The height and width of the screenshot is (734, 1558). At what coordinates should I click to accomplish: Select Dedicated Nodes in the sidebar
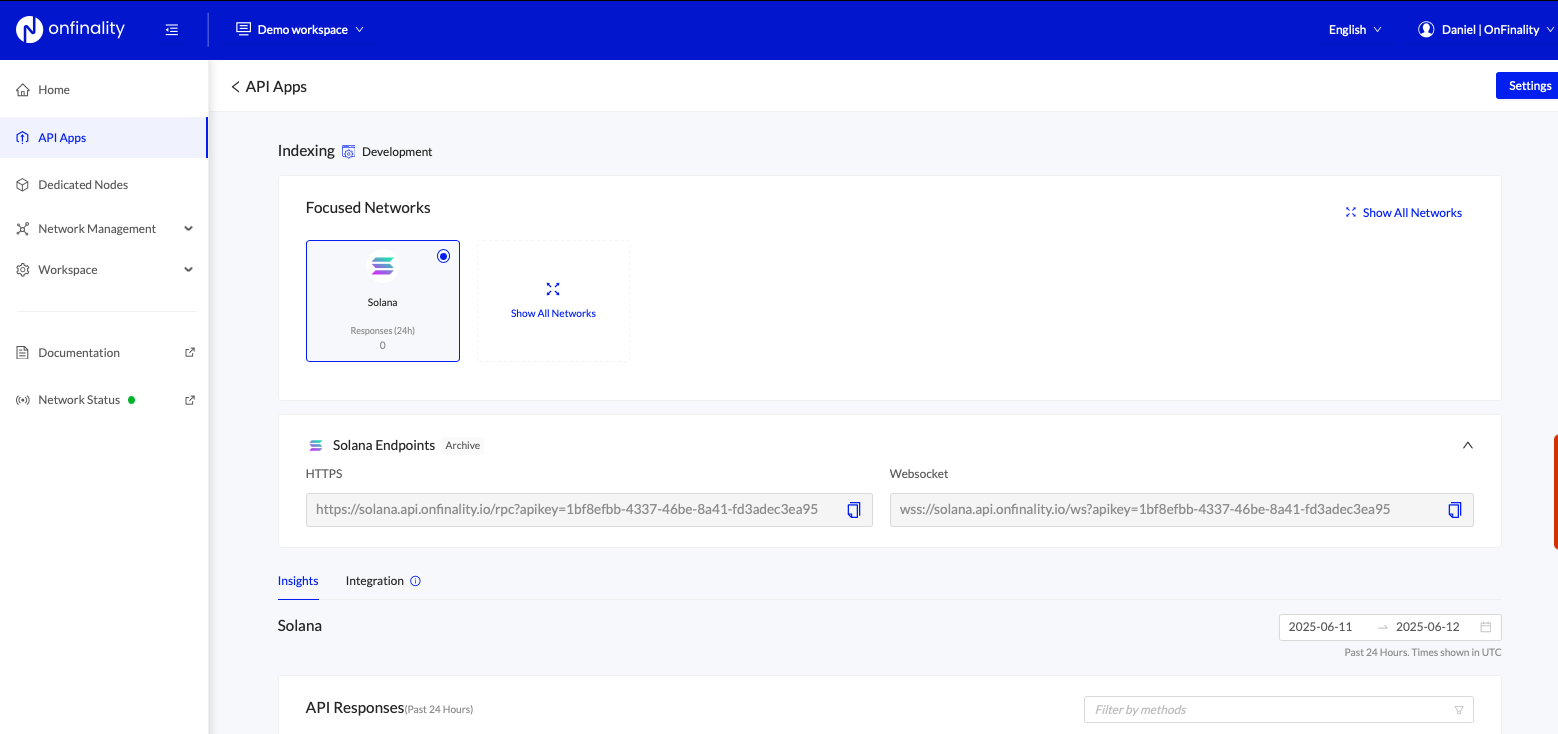tap(83, 184)
